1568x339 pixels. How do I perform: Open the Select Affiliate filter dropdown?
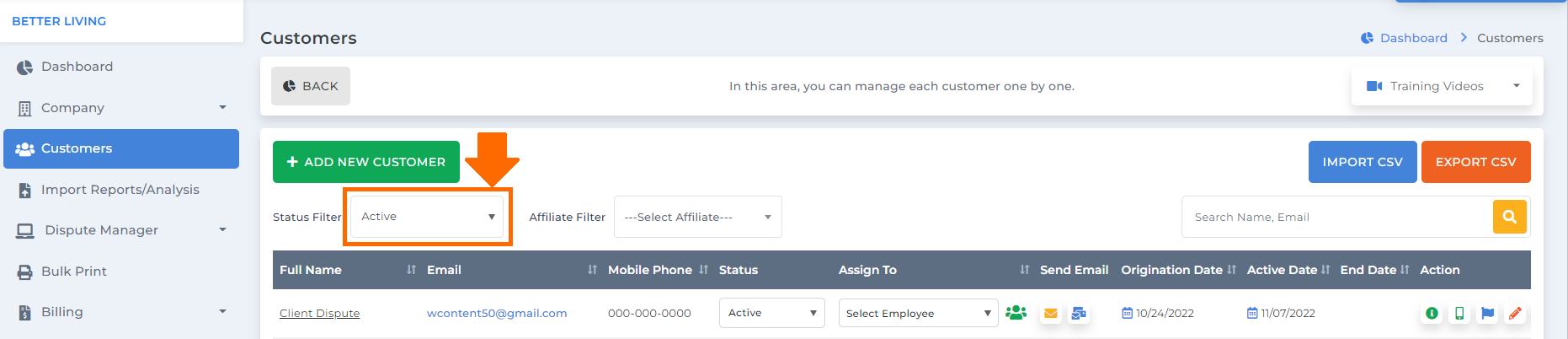point(698,217)
